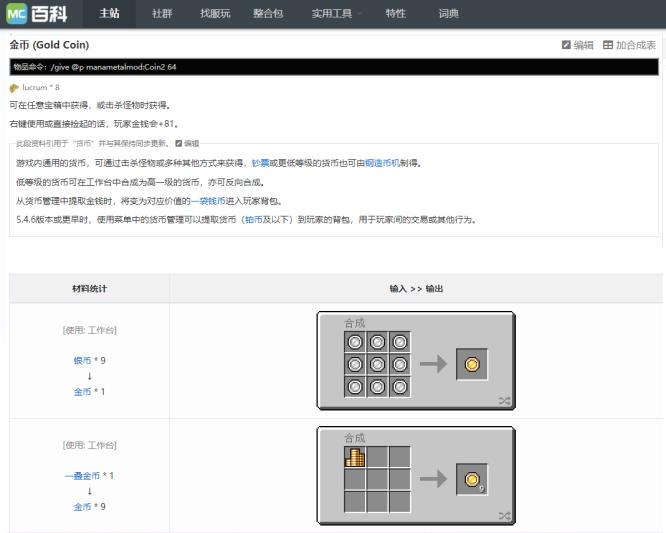The height and width of the screenshot is (533, 666).
Task: Click top-right silver coin in first recipe
Action: (x=400, y=342)
